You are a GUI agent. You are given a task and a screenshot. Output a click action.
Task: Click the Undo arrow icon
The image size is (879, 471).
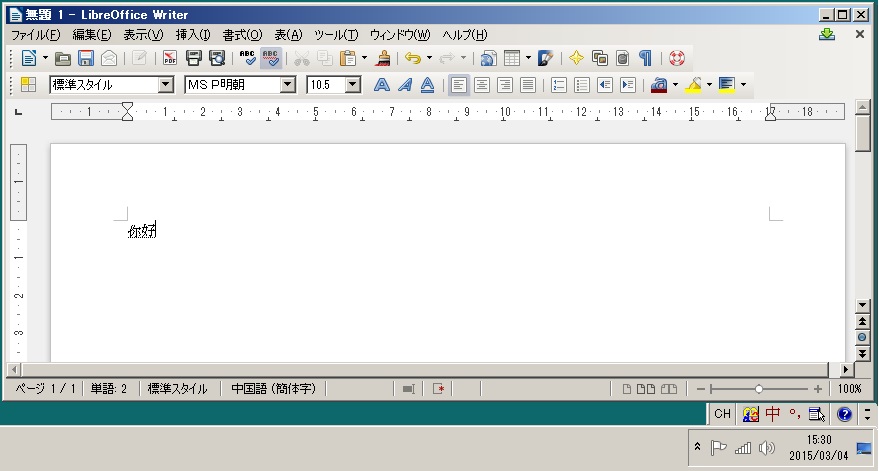(413, 59)
